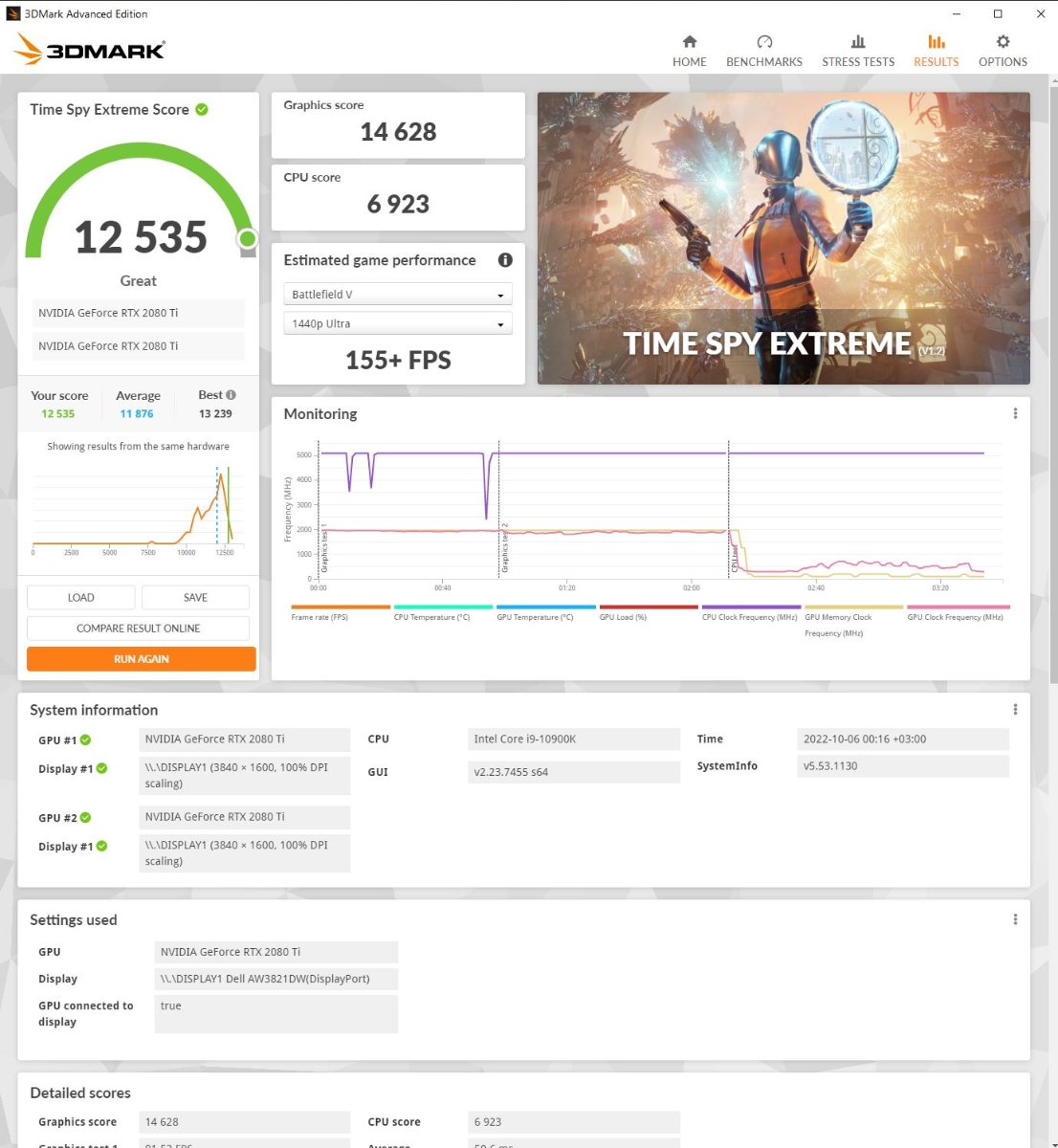Click the Stress Tests bar chart icon
Screen dimensions: 1058x1148
click(x=858, y=42)
